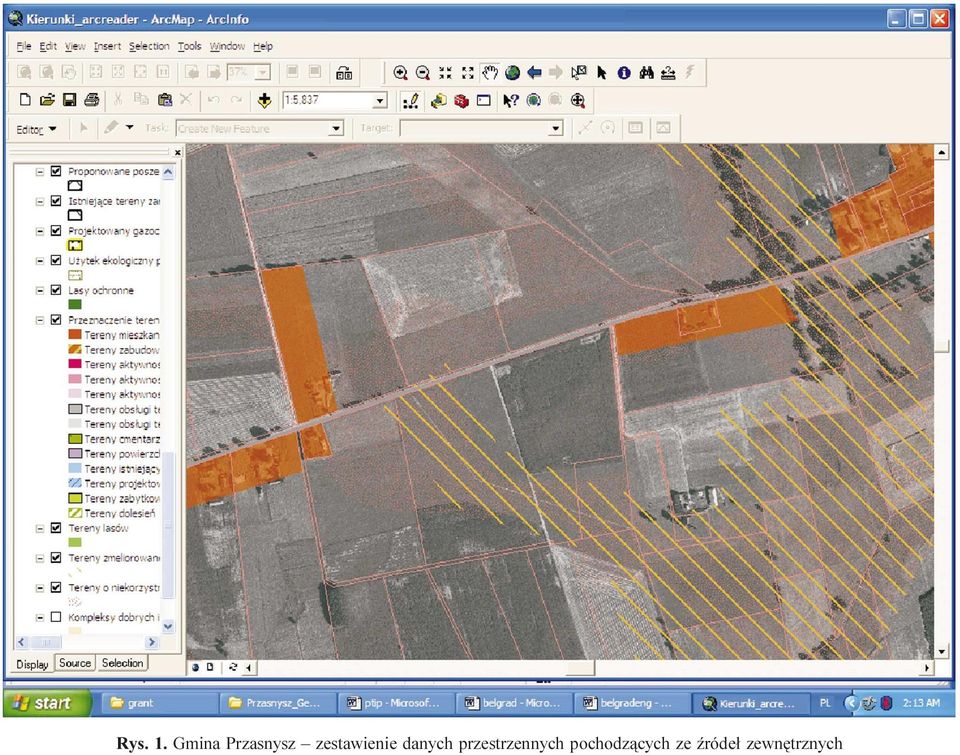Viewport: 960px width, 755px height.
Task: Open the belgradeng taskbar window
Action: 632,703
